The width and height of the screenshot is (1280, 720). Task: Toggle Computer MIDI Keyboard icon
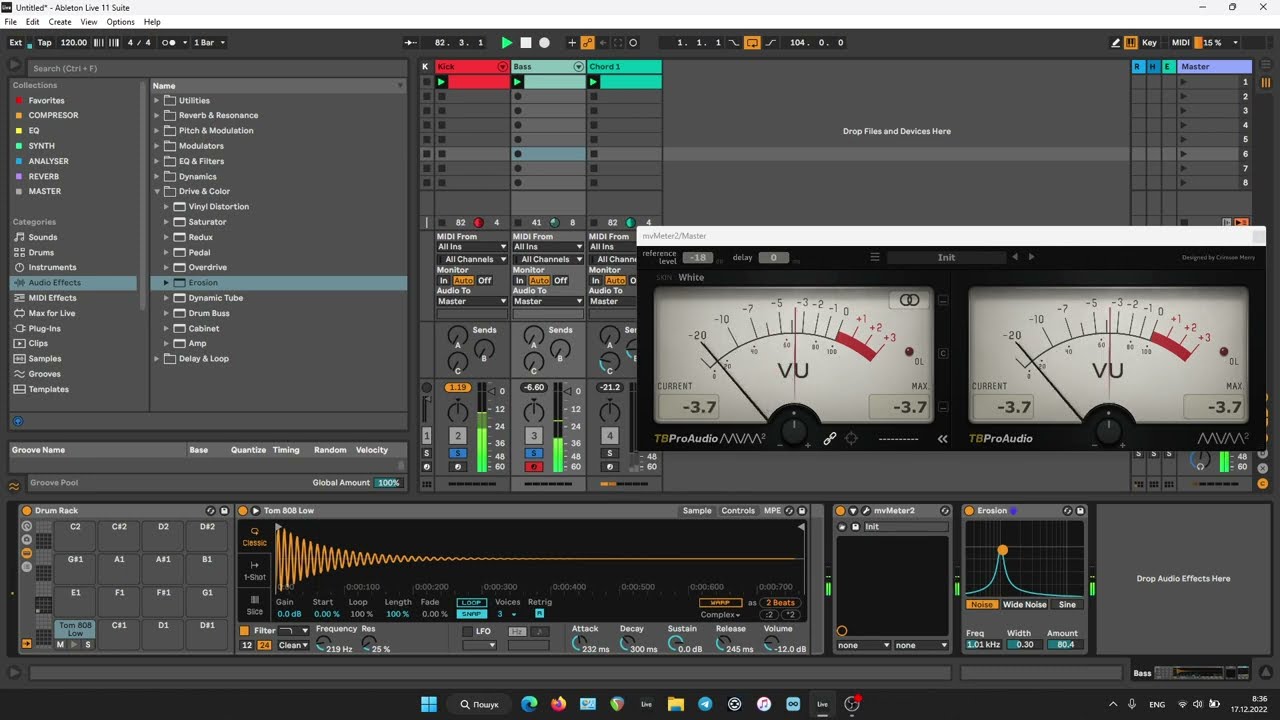click(x=1131, y=43)
